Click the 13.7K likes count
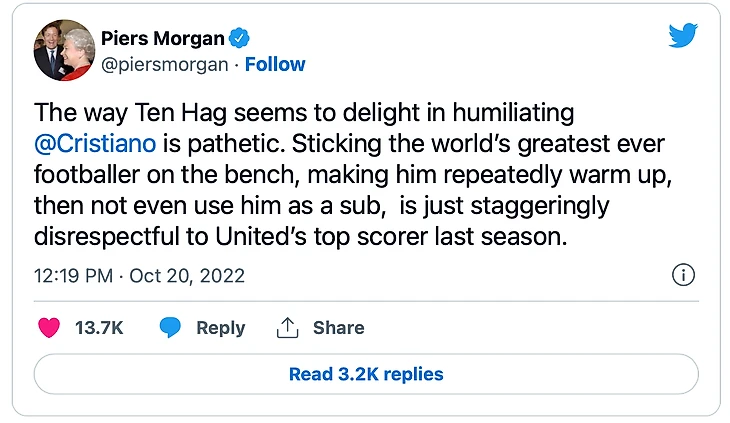Image resolution: width=730 pixels, height=423 pixels. point(99,328)
